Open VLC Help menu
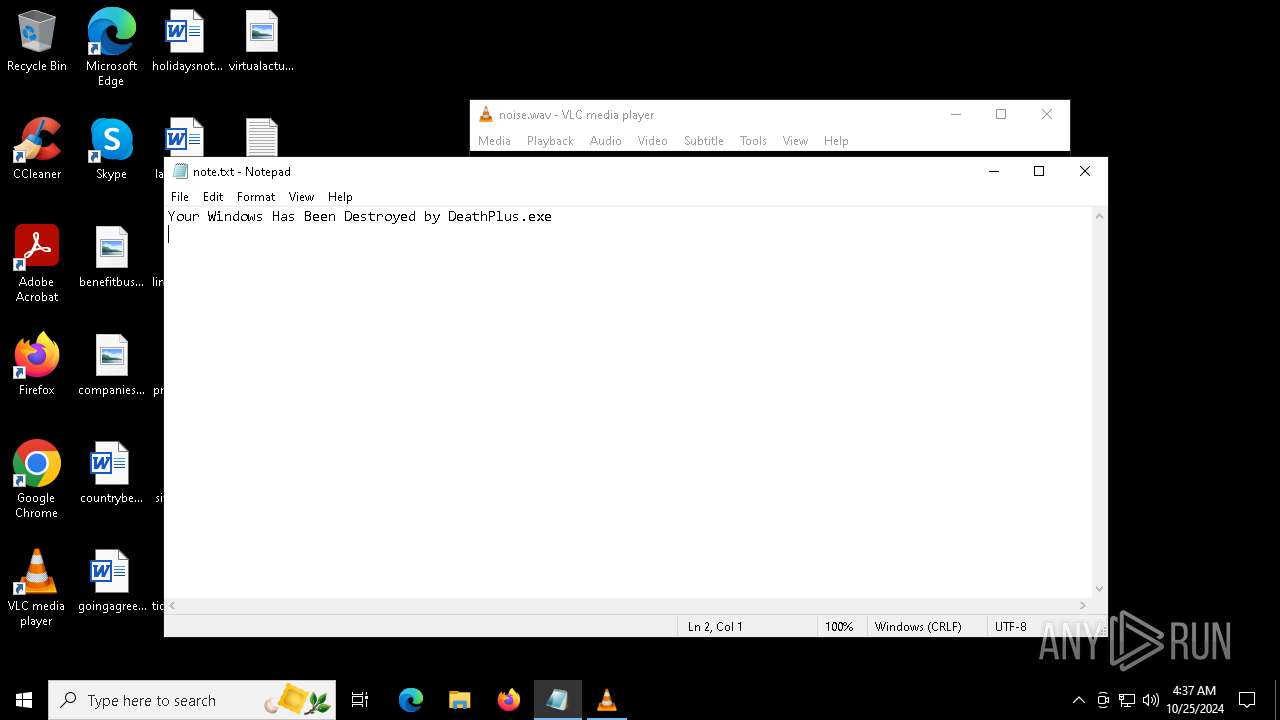 (x=836, y=141)
